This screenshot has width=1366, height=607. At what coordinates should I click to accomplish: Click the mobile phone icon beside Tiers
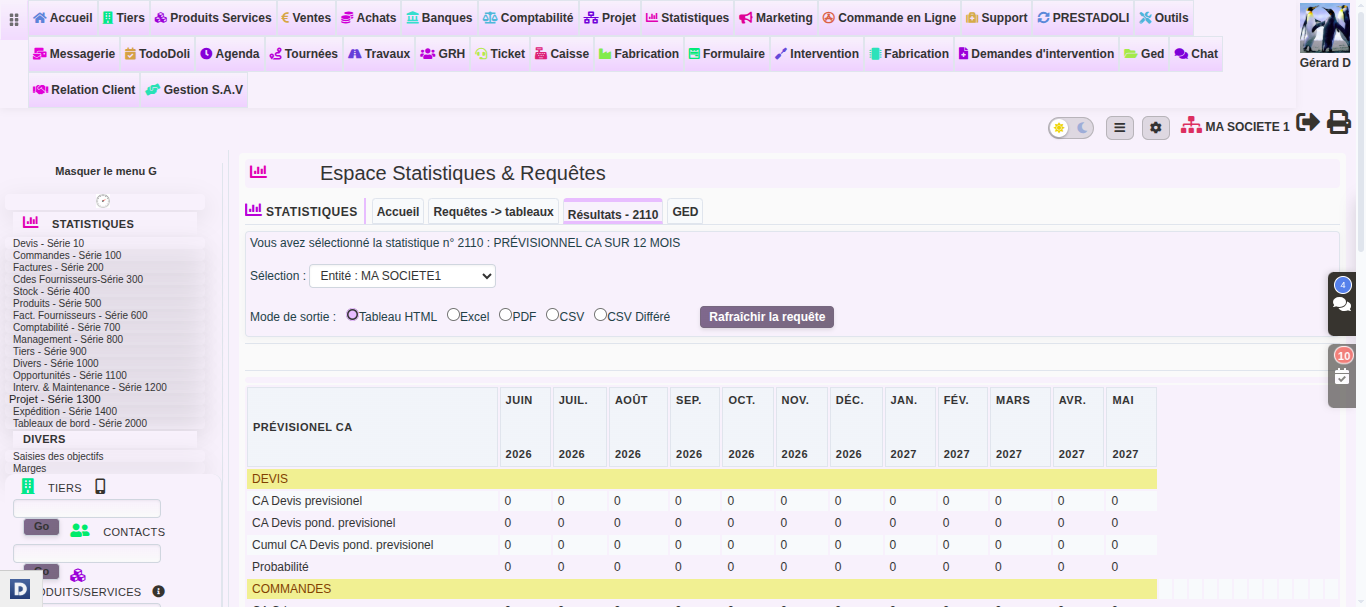click(100, 487)
